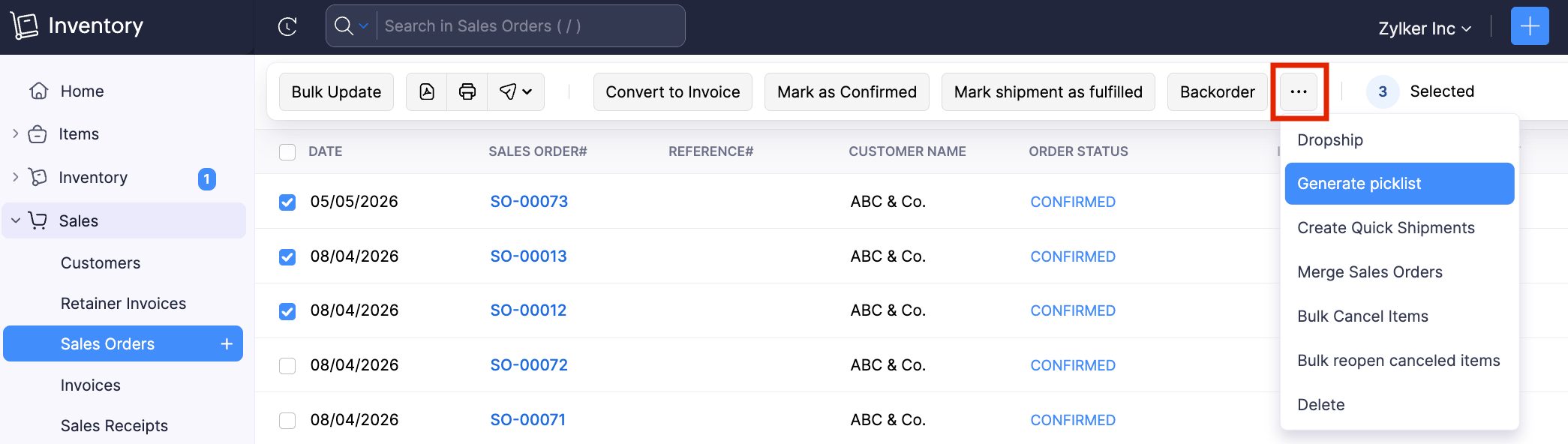Click the PDF export icon in toolbar
The image size is (1568, 444).
[x=427, y=91]
